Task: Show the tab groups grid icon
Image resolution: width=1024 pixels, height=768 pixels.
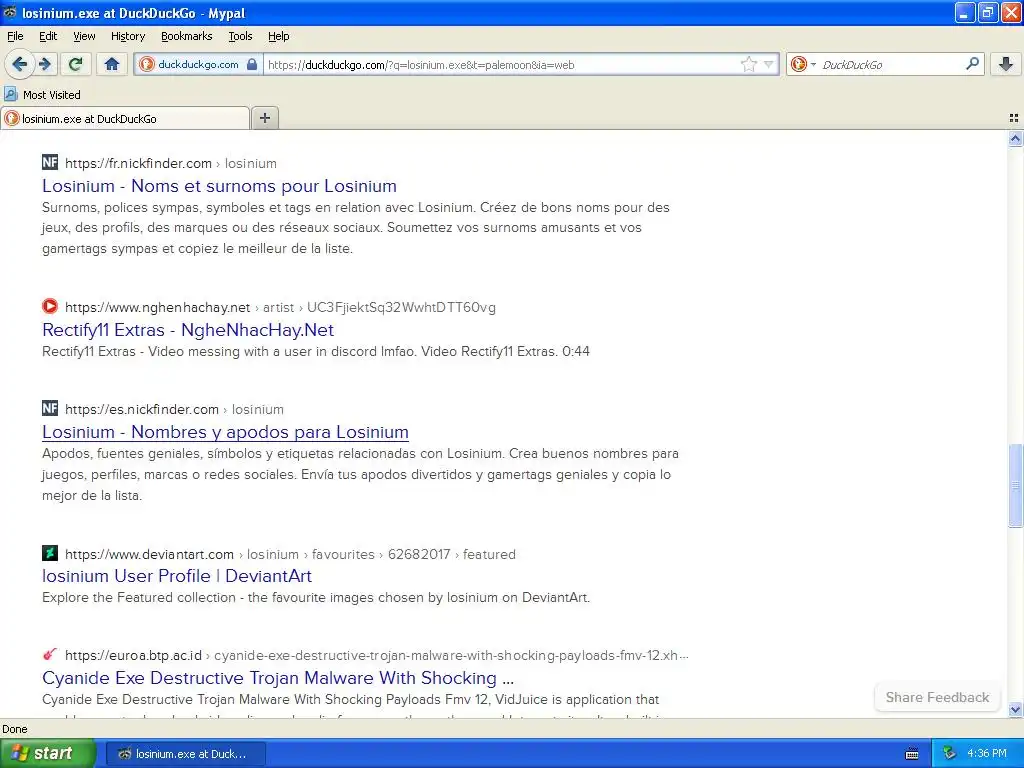Action: click(x=1014, y=118)
